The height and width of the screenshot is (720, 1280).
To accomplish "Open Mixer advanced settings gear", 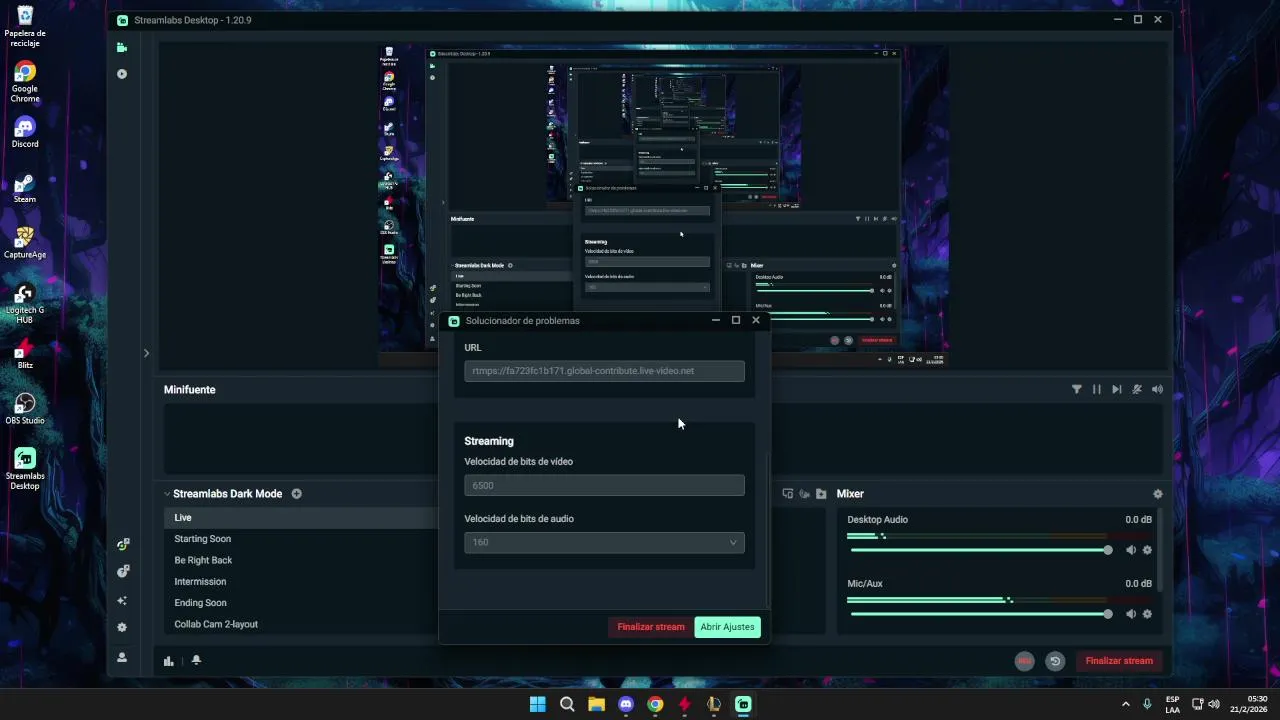I will click(x=1158, y=494).
